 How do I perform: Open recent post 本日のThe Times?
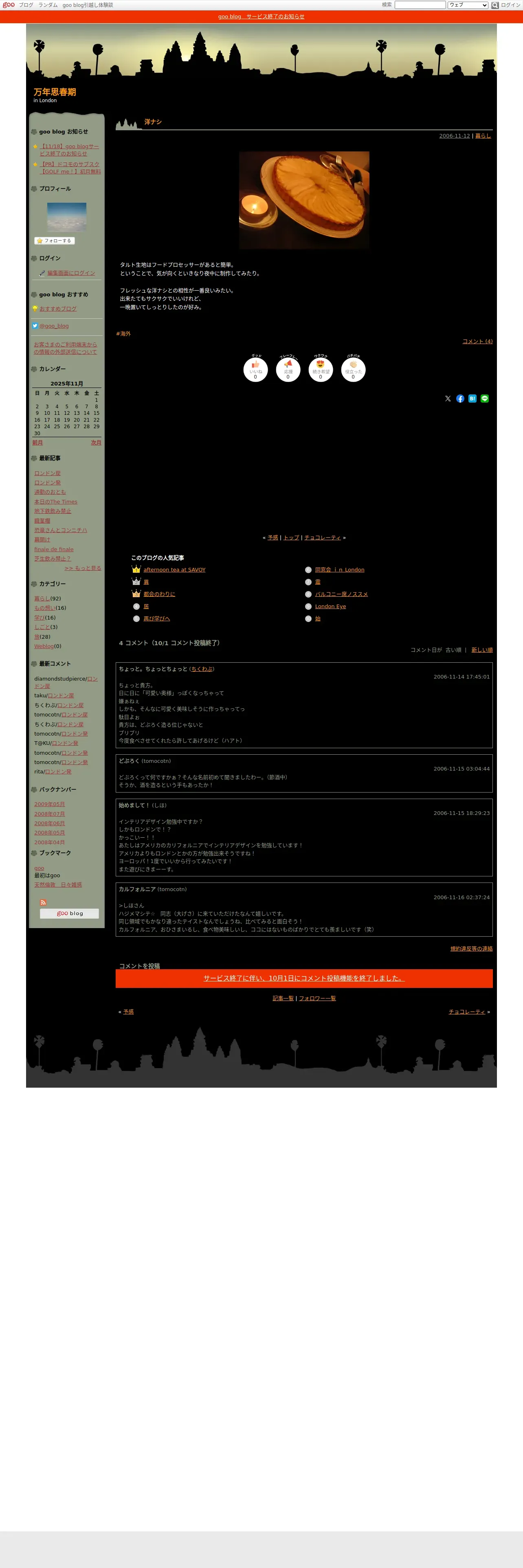point(55,501)
